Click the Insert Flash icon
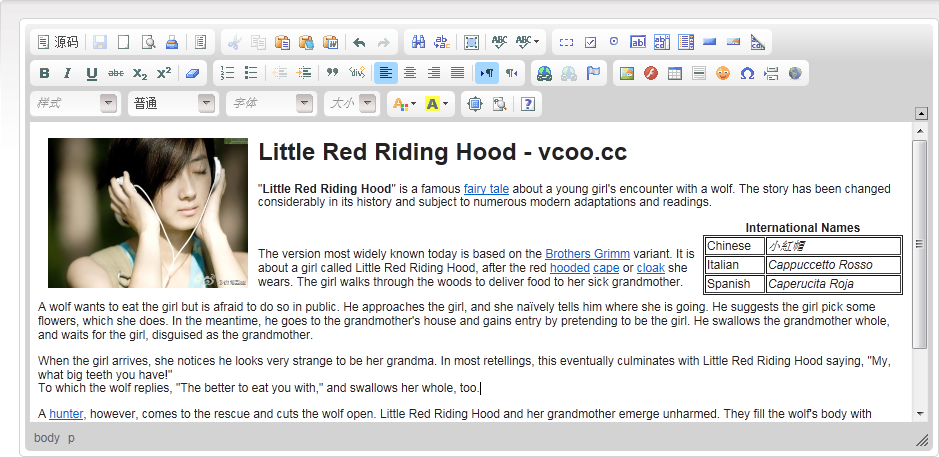 tap(651, 73)
